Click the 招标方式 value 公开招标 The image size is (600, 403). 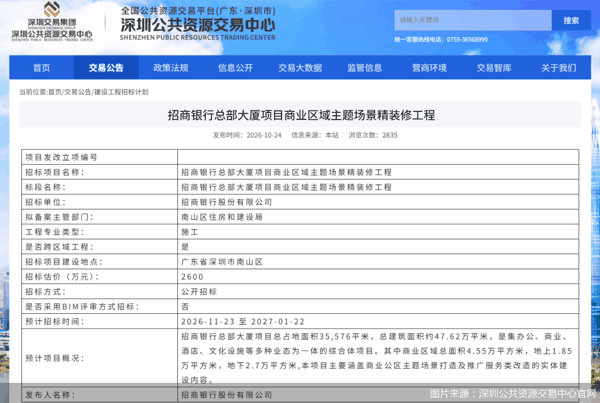pyautogui.click(x=199, y=292)
